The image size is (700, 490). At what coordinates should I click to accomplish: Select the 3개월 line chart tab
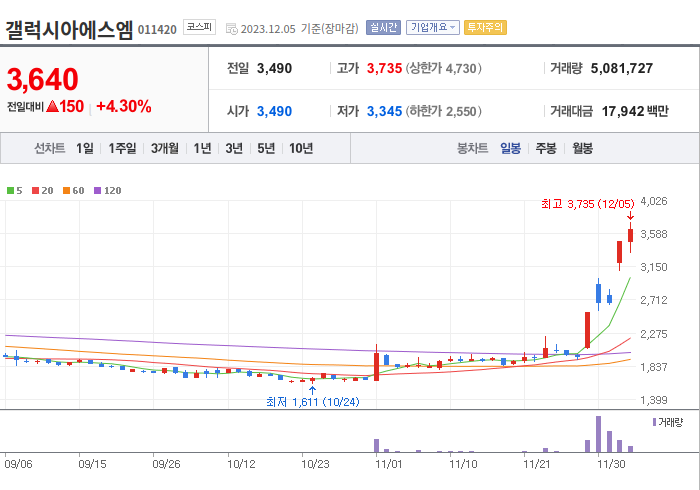[x=165, y=148]
